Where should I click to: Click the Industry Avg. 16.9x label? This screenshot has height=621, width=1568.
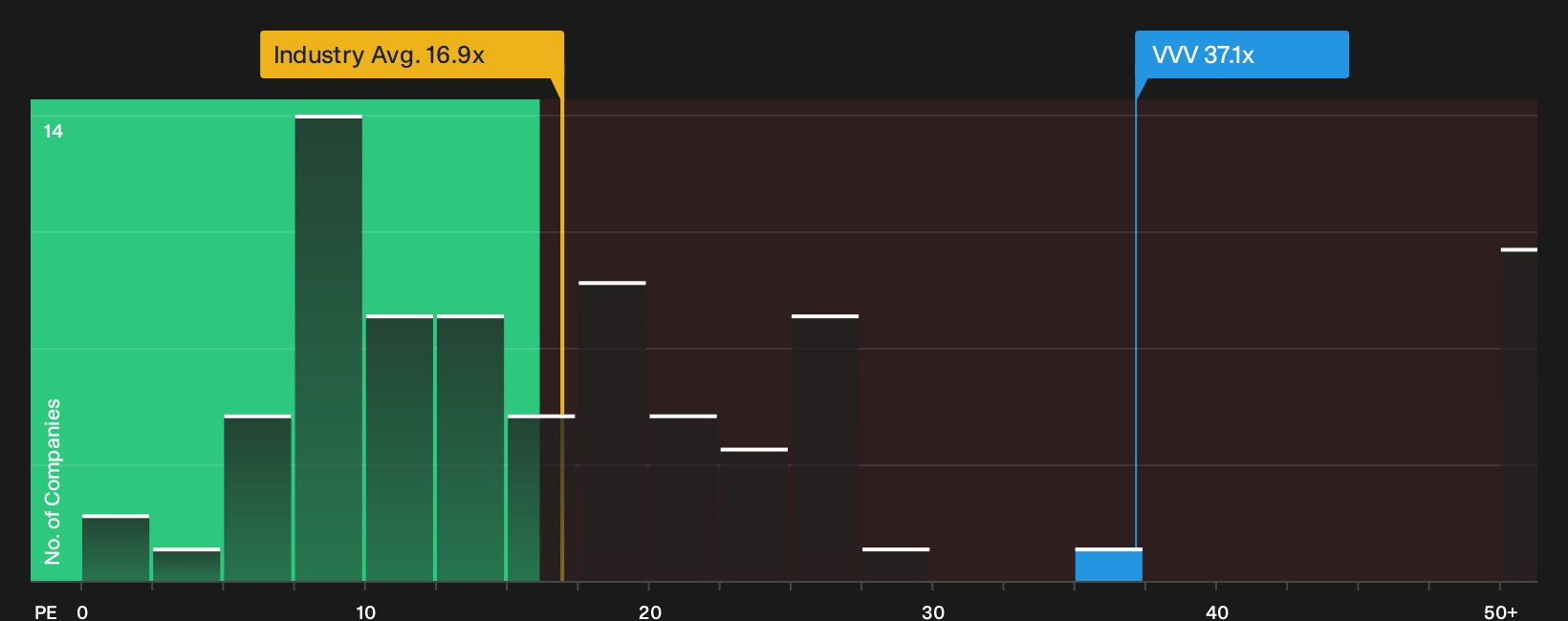pyautogui.click(x=412, y=54)
